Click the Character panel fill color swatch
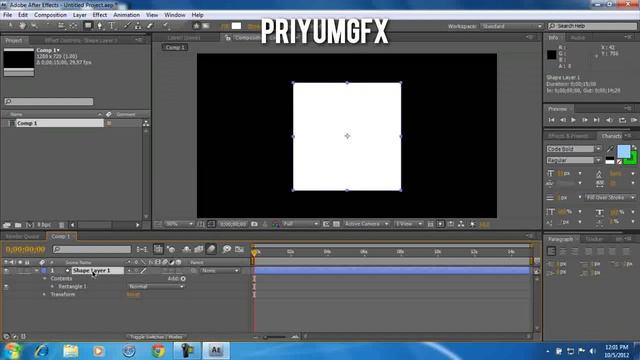 coord(623,151)
